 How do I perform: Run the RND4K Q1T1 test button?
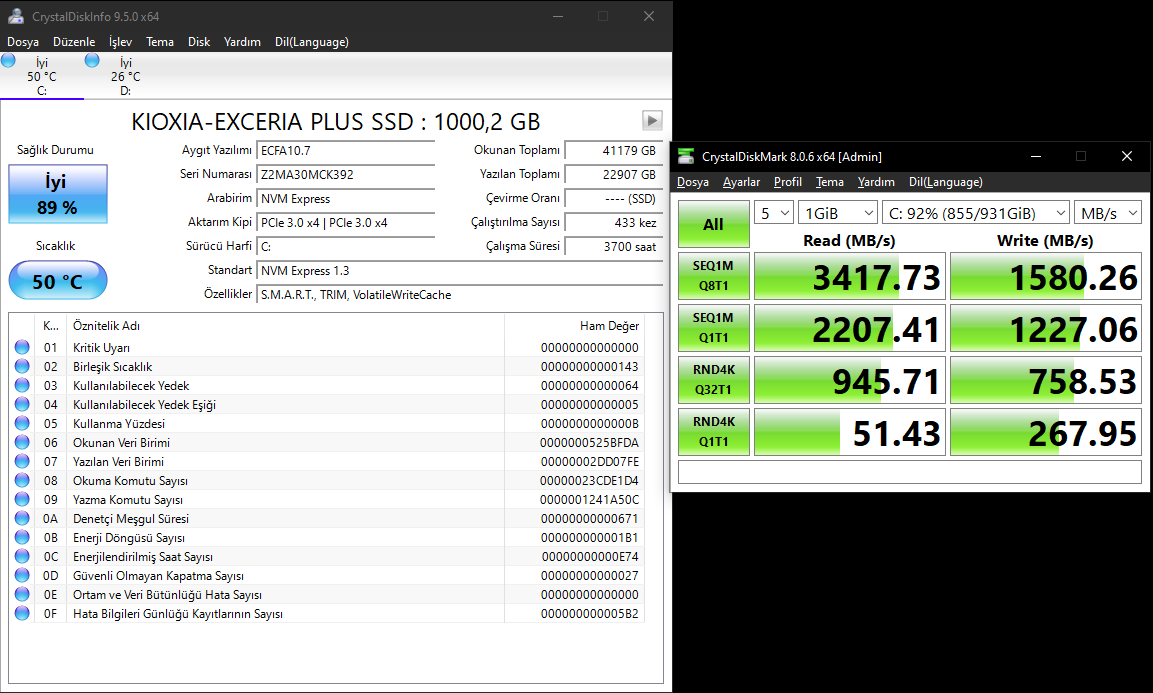pos(713,432)
